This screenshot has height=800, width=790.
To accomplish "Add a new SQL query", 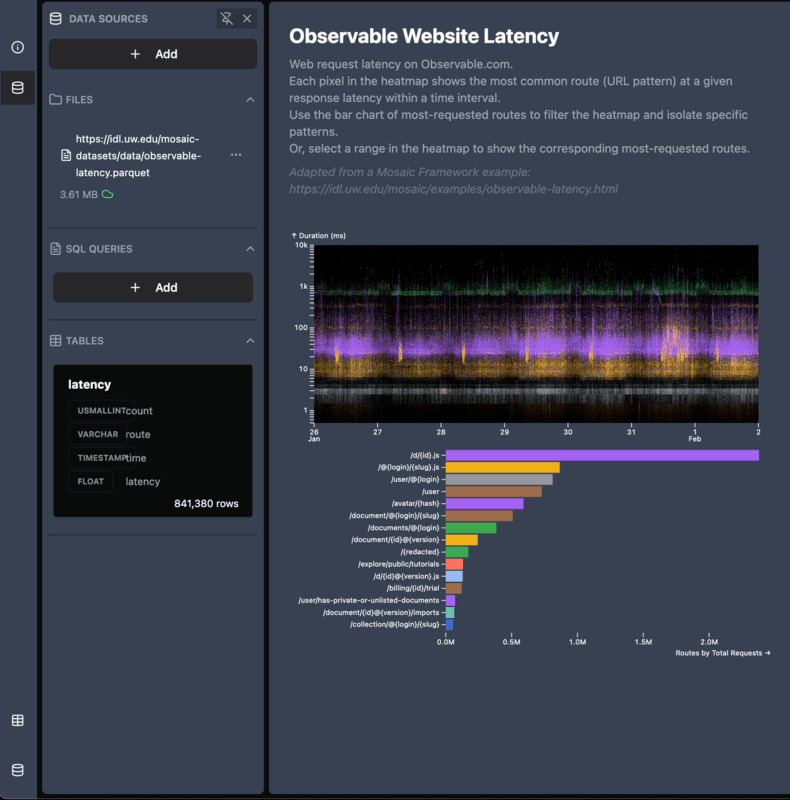I will click(x=153, y=288).
